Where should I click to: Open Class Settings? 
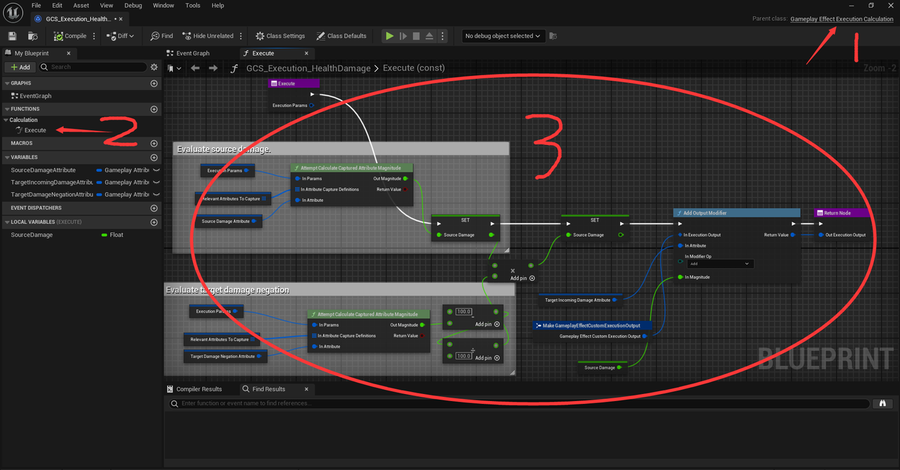pos(280,36)
